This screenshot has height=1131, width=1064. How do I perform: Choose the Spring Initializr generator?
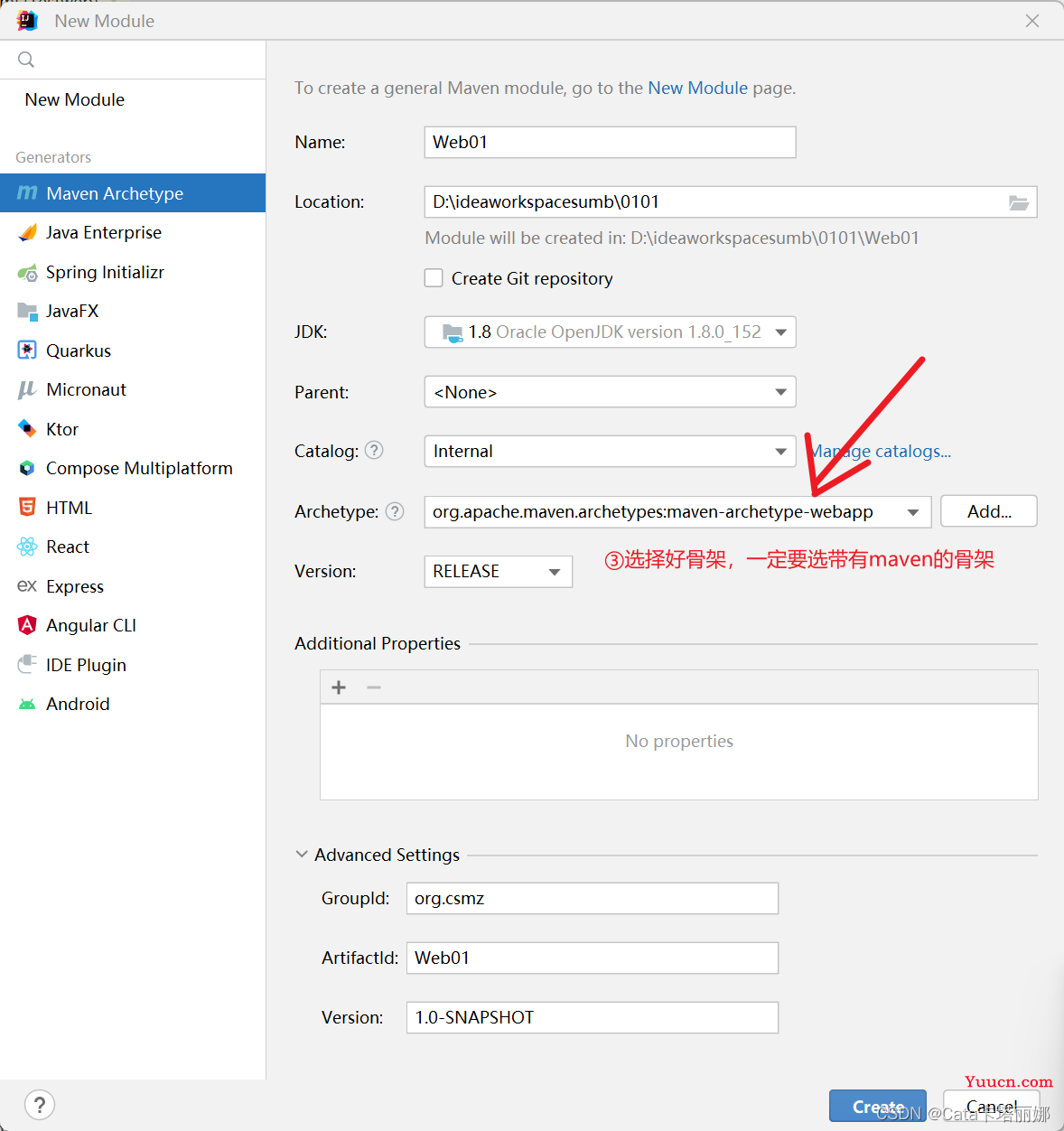tap(133, 272)
